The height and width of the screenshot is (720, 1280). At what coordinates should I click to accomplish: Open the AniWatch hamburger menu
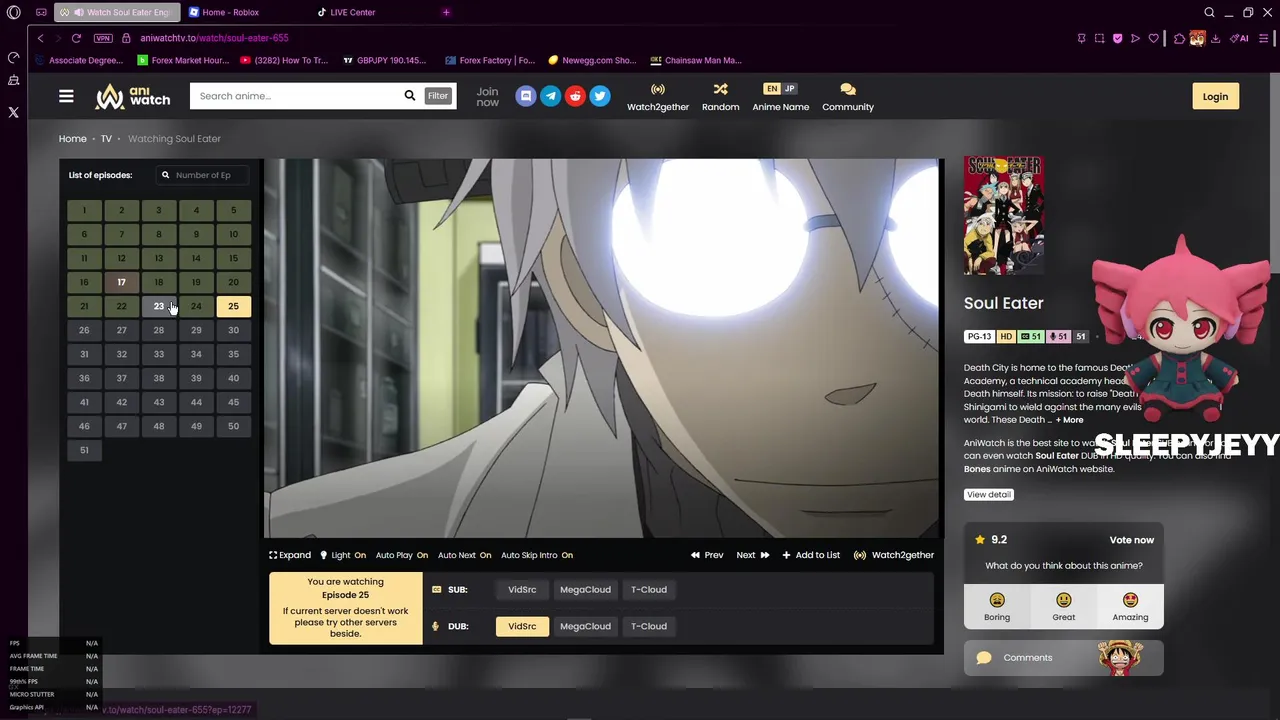click(x=66, y=96)
